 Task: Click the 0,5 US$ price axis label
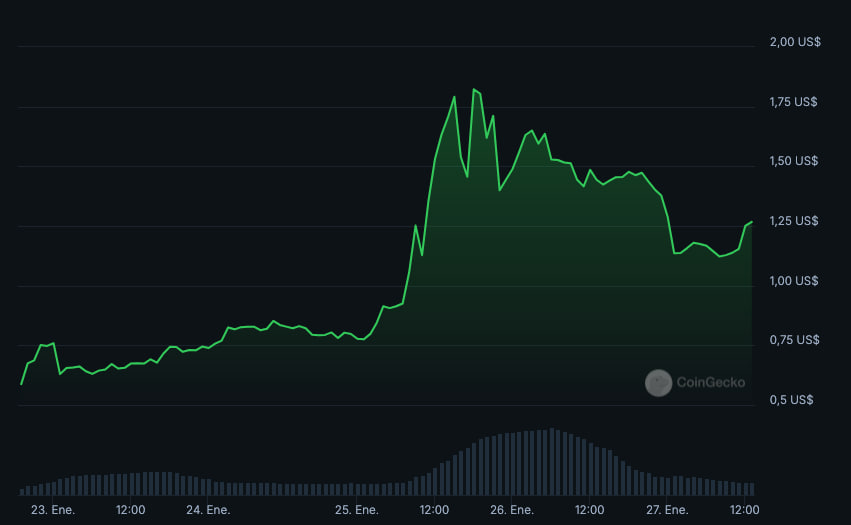pyautogui.click(x=791, y=400)
